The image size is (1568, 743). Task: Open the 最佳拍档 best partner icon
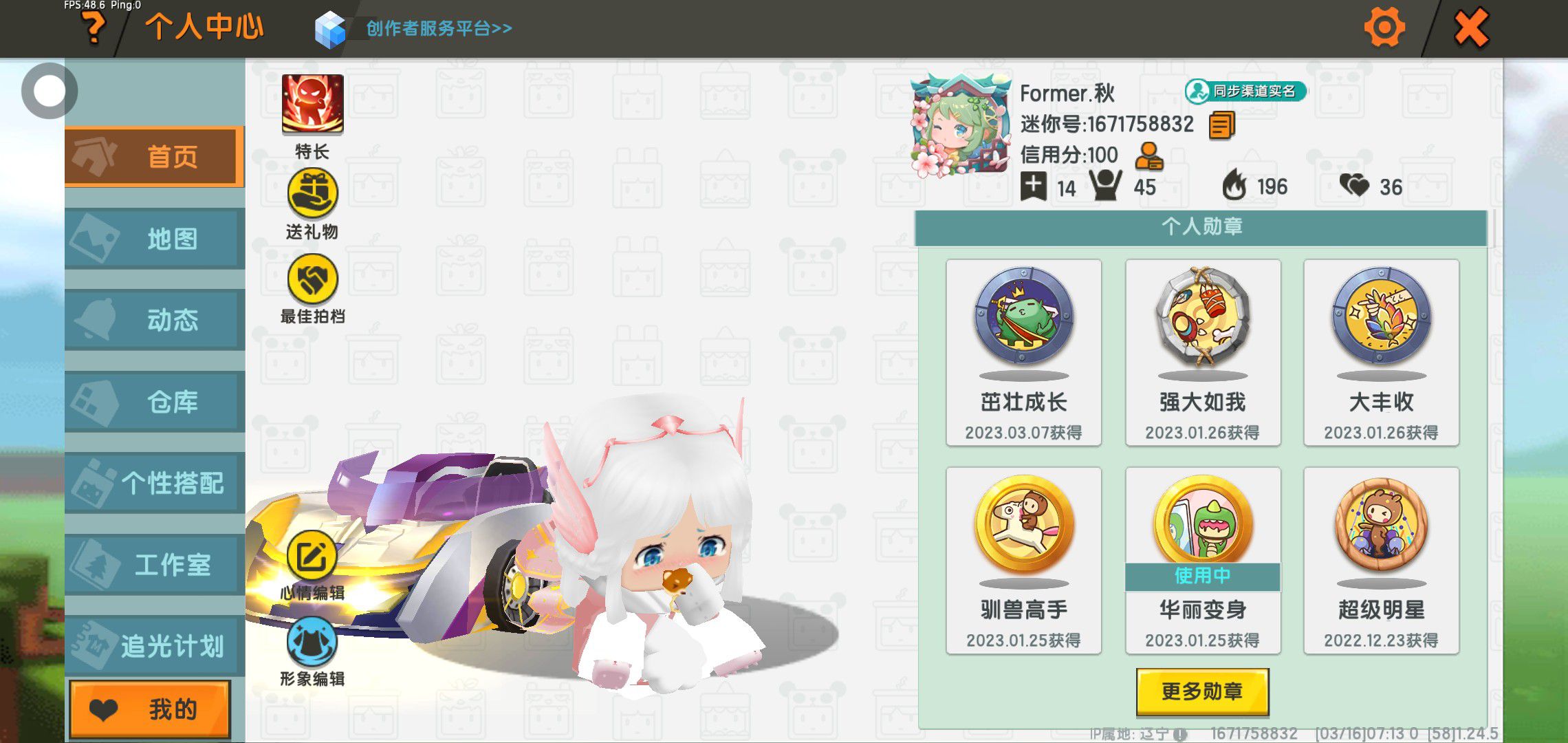pyautogui.click(x=312, y=279)
